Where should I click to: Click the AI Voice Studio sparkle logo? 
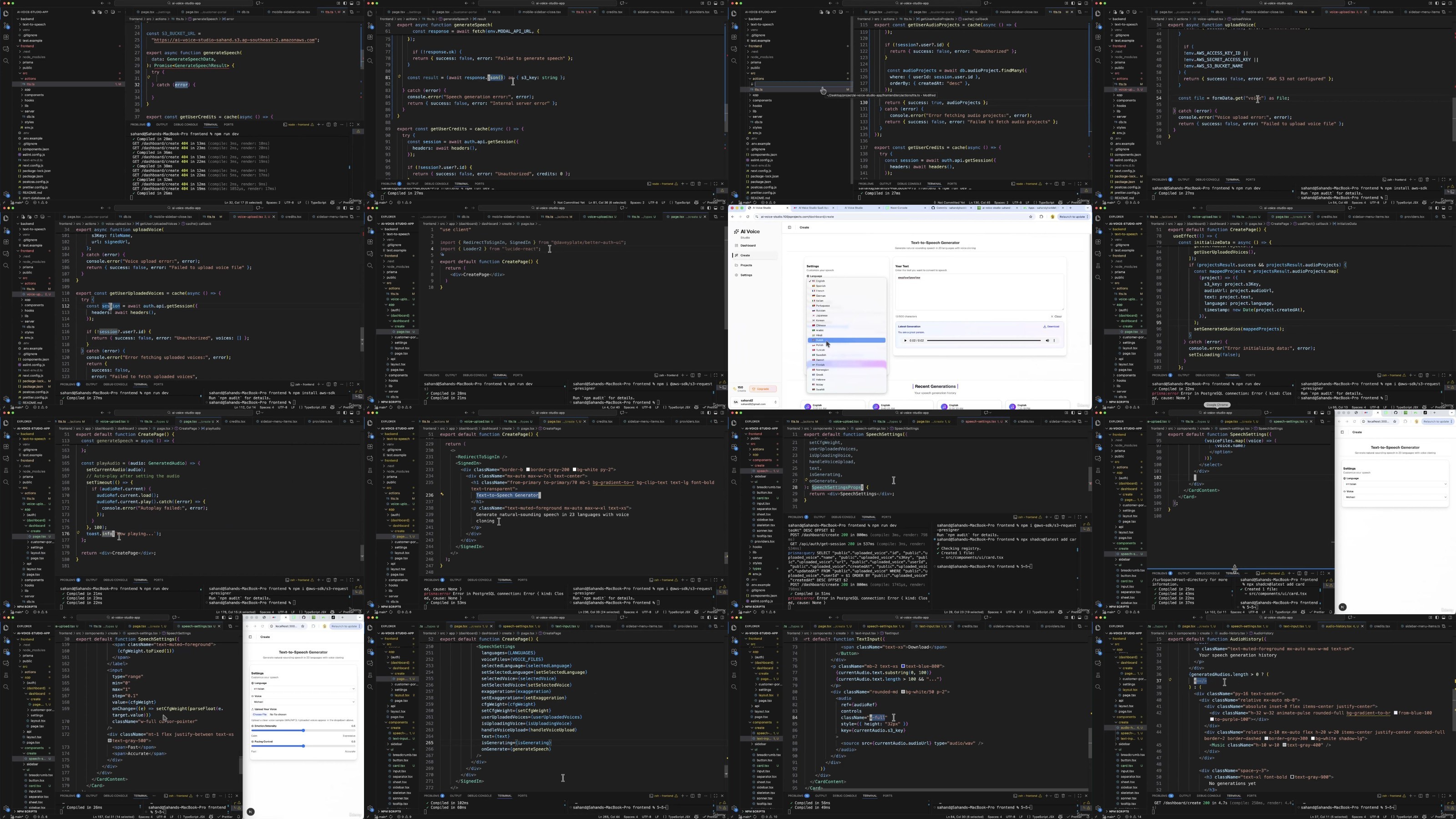737,232
